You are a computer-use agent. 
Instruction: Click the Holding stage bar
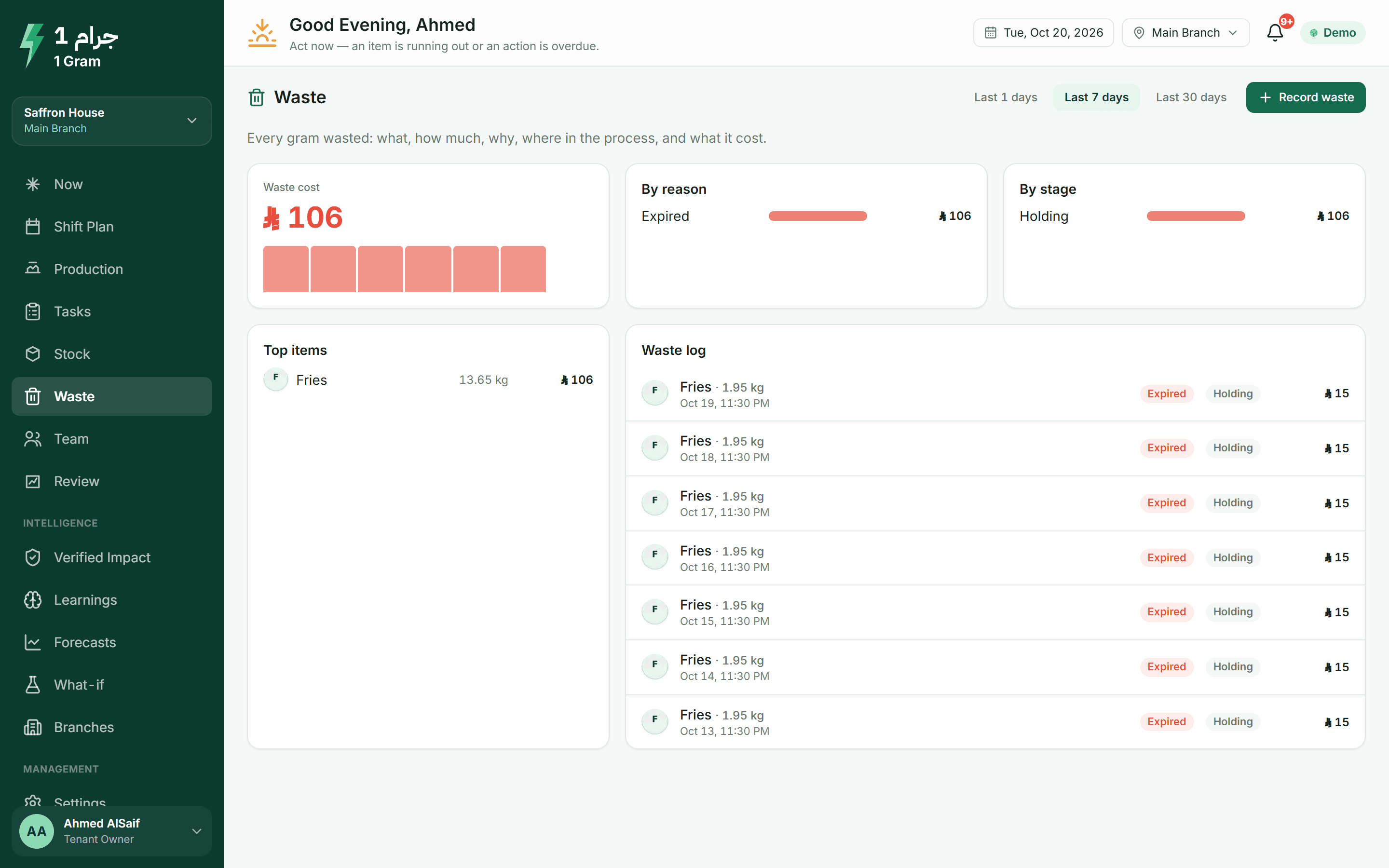point(1196,217)
